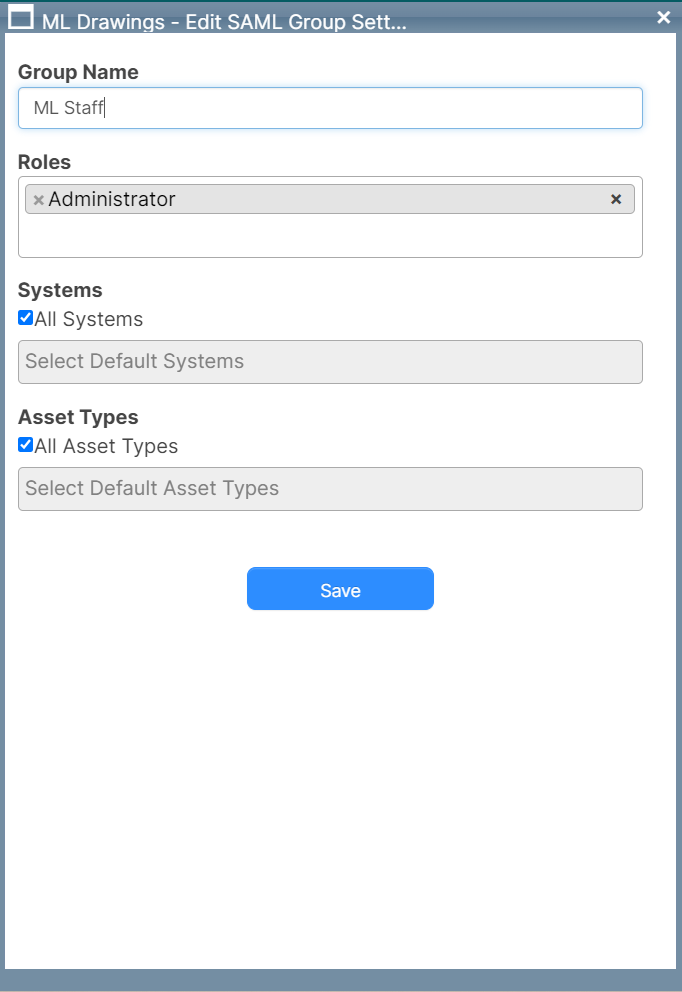Click the right-side x on the Administrator tag
682x992 pixels.
coord(616,199)
